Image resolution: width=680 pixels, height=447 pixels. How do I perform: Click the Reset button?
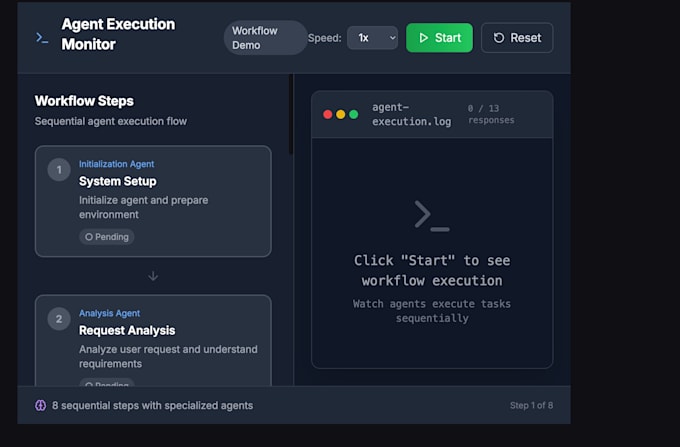517,38
